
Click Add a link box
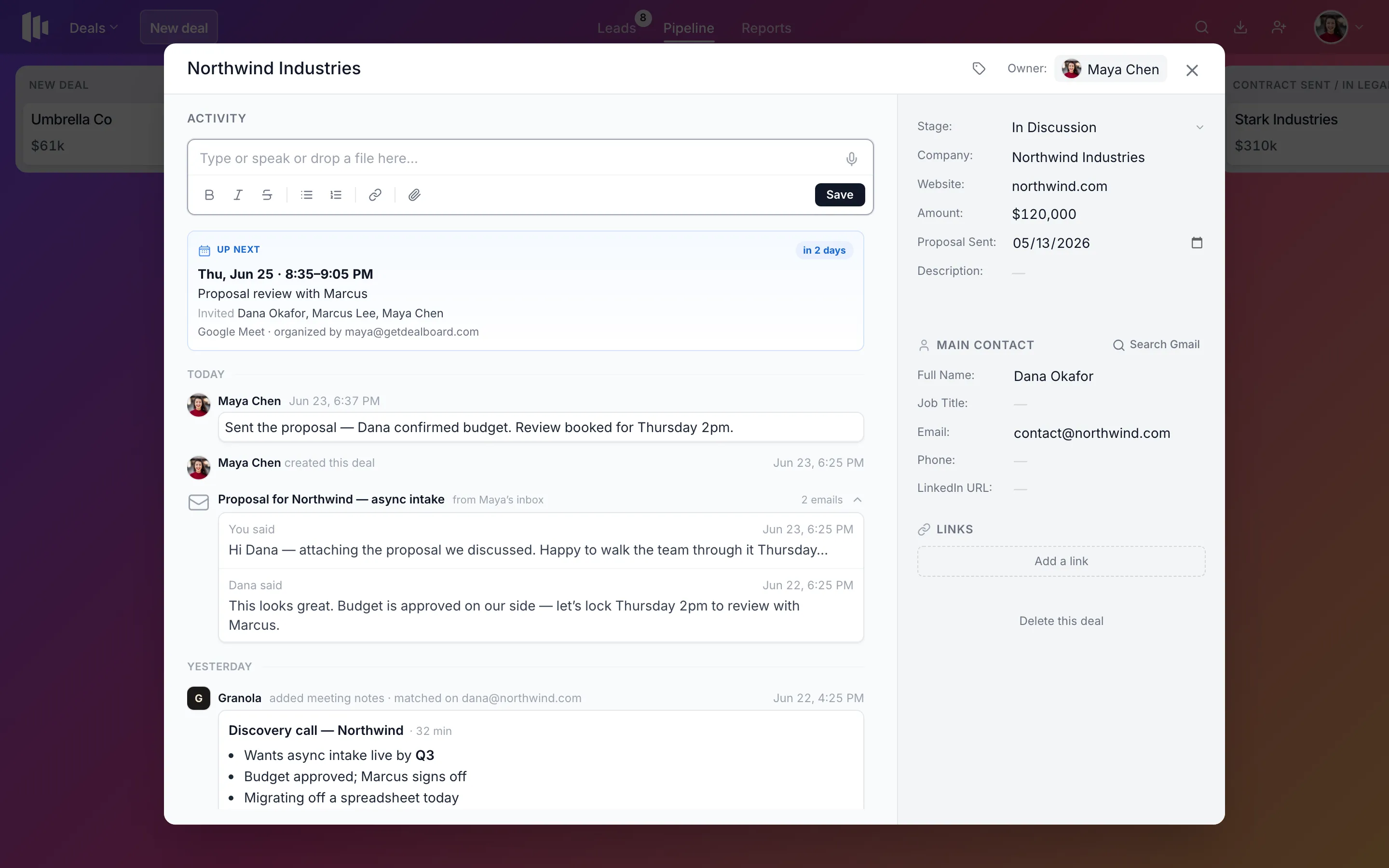(x=1061, y=561)
